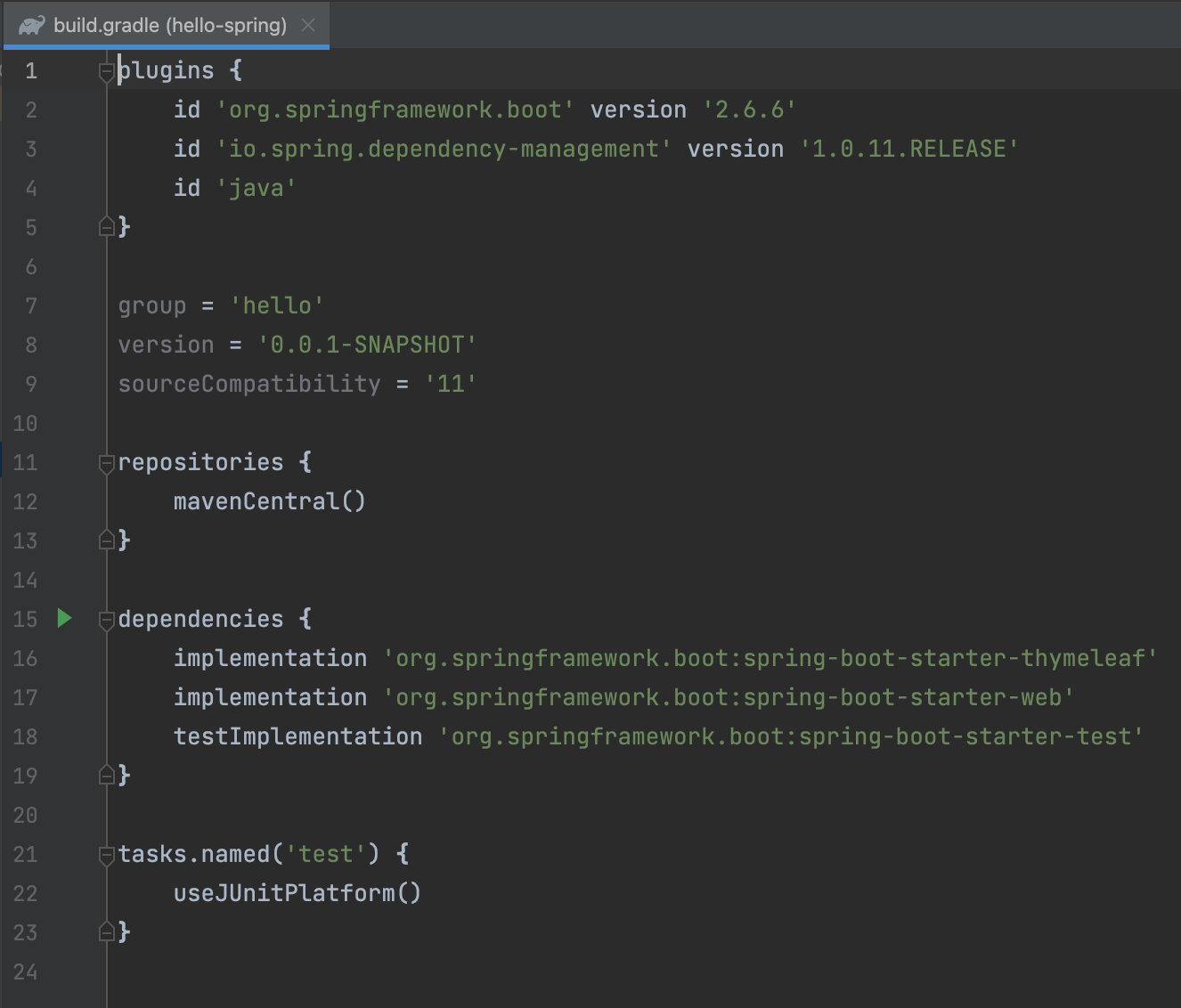
Task: Click fold end marker on line 23
Action: coord(106,932)
